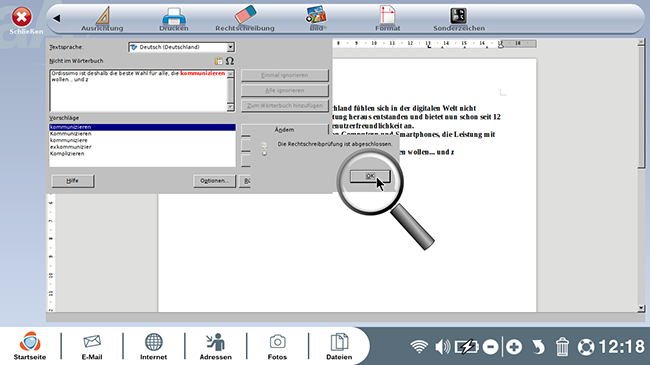Click the trash bin icon
Screen dimensions: 650x365
click(562, 347)
